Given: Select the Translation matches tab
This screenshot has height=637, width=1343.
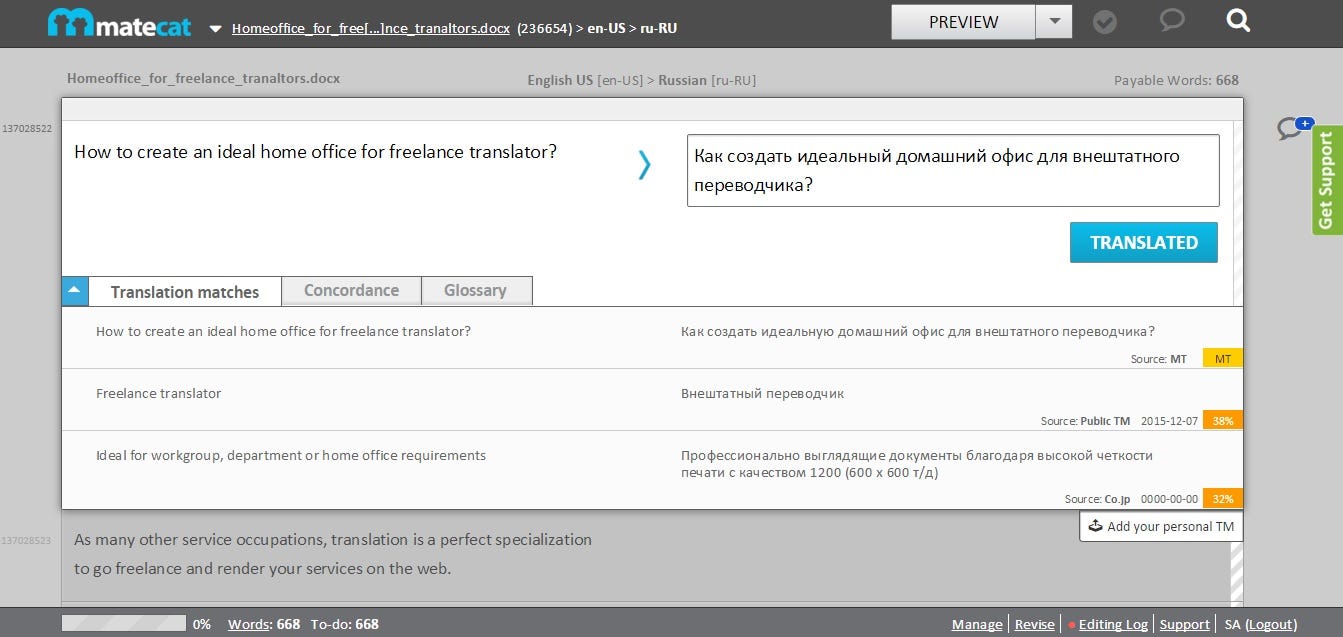Looking at the screenshot, I should click(x=184, y=291).
